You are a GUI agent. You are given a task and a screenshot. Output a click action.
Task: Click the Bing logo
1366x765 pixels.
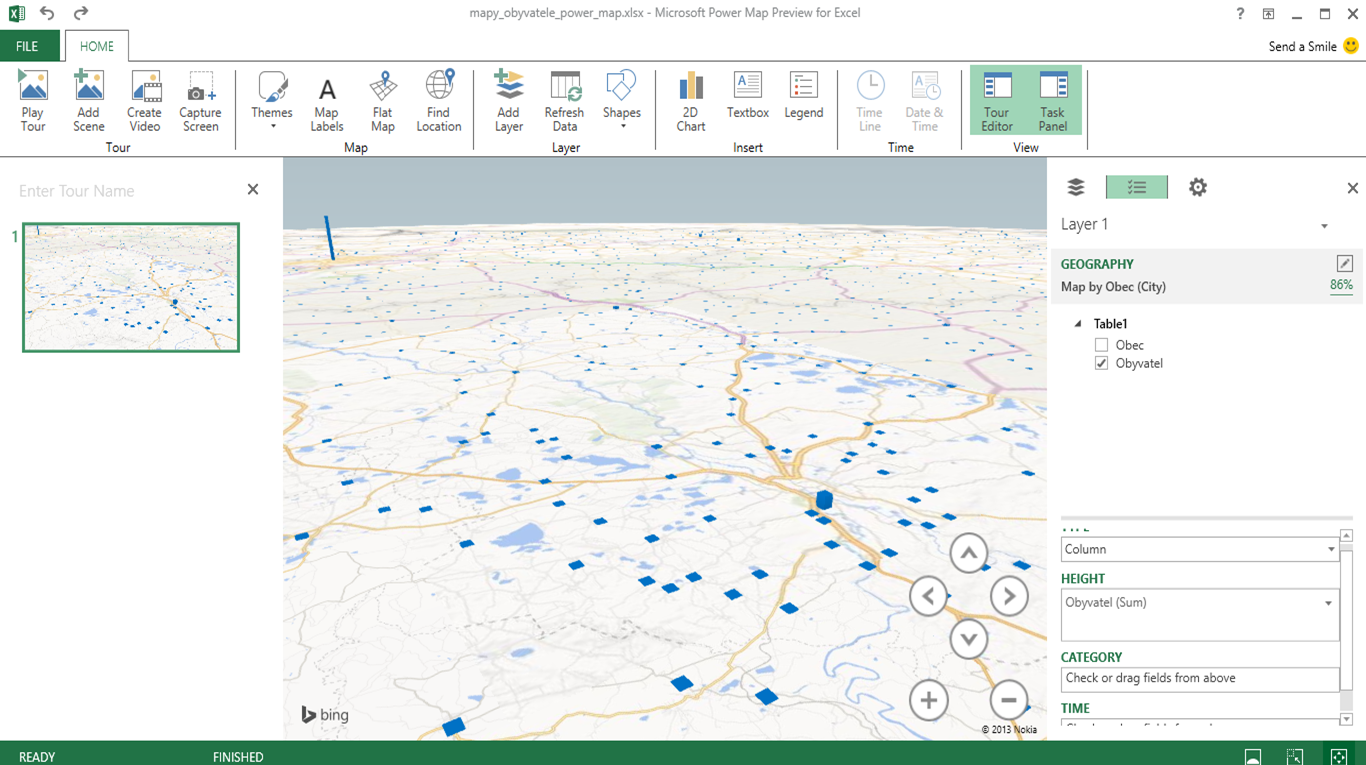325,714
